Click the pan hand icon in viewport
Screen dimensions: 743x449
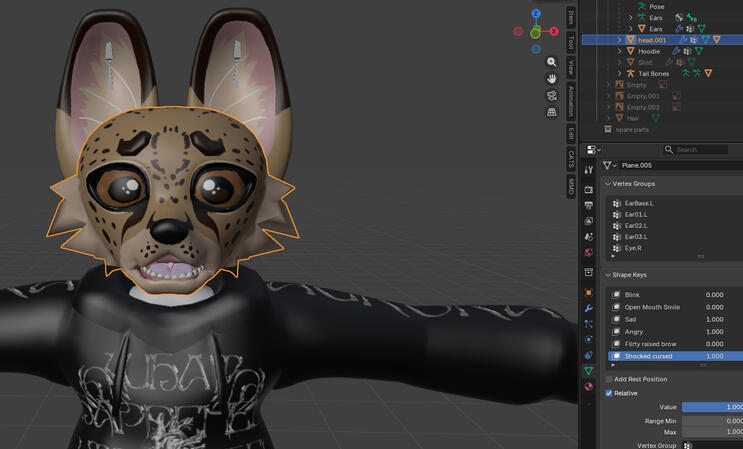click(x=552, y=79)
